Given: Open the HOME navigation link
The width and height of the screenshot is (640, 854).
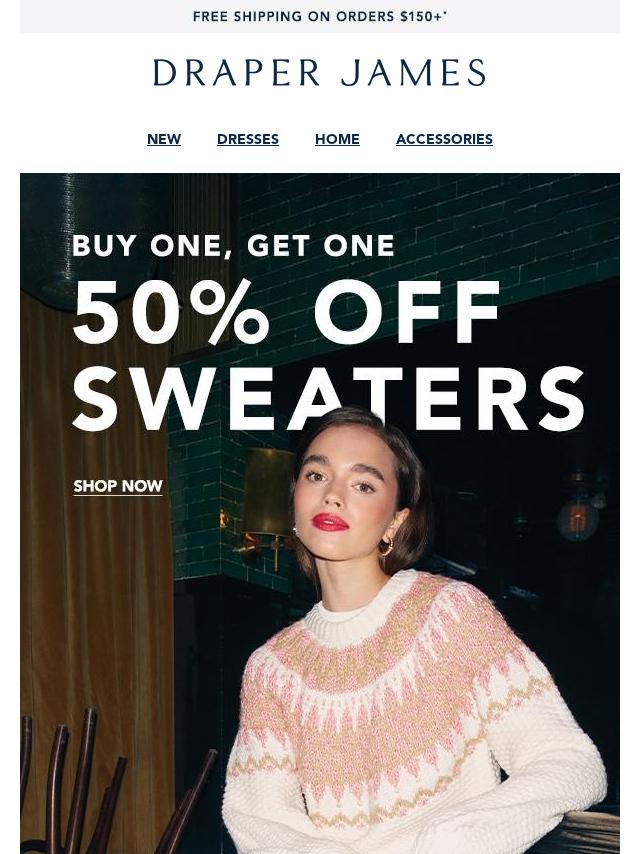Looking at the screenshot, I should click(337, 139).
